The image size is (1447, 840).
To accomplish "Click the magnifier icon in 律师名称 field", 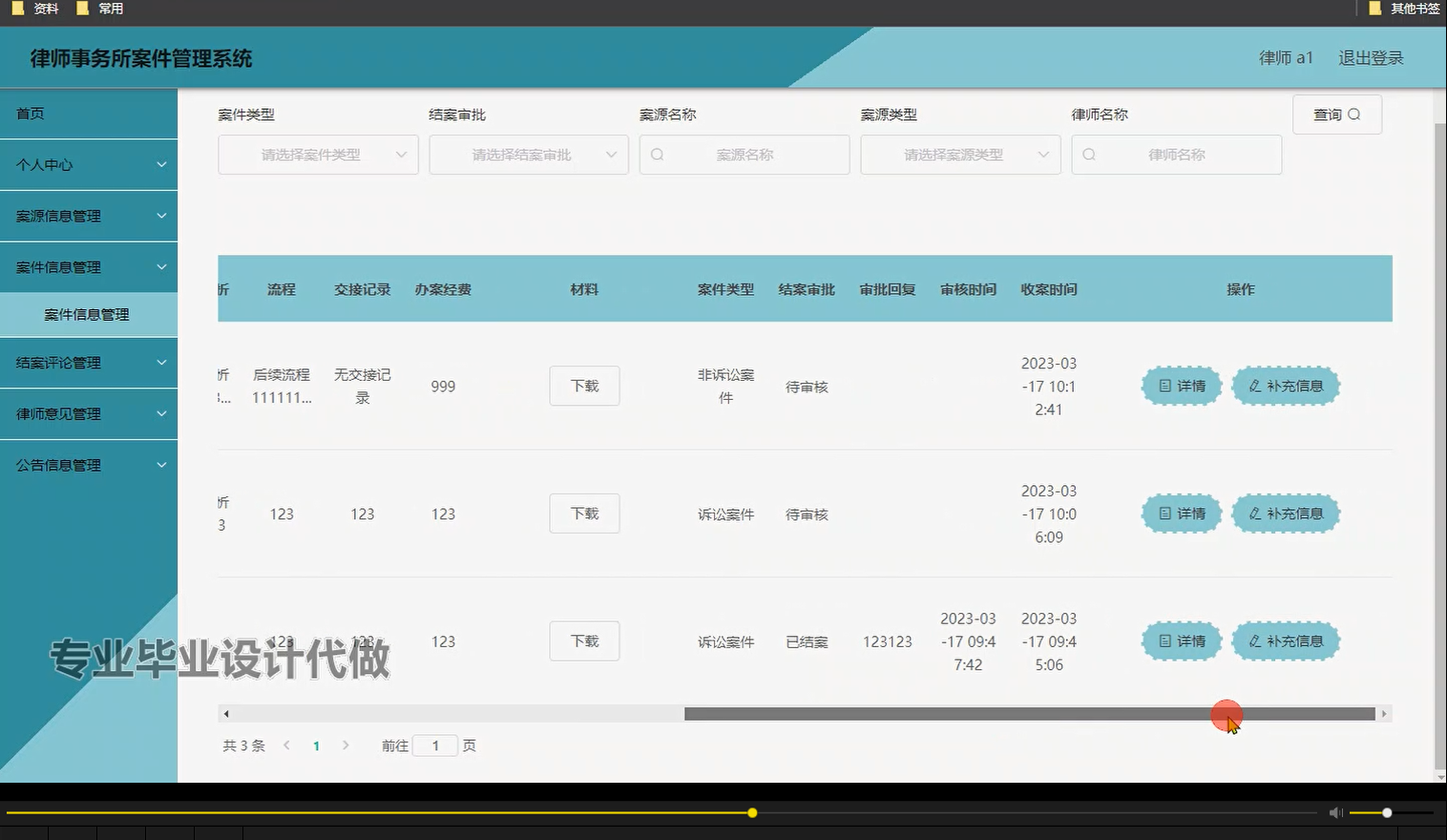I will pyautogui.click(x=1089, y=154).
